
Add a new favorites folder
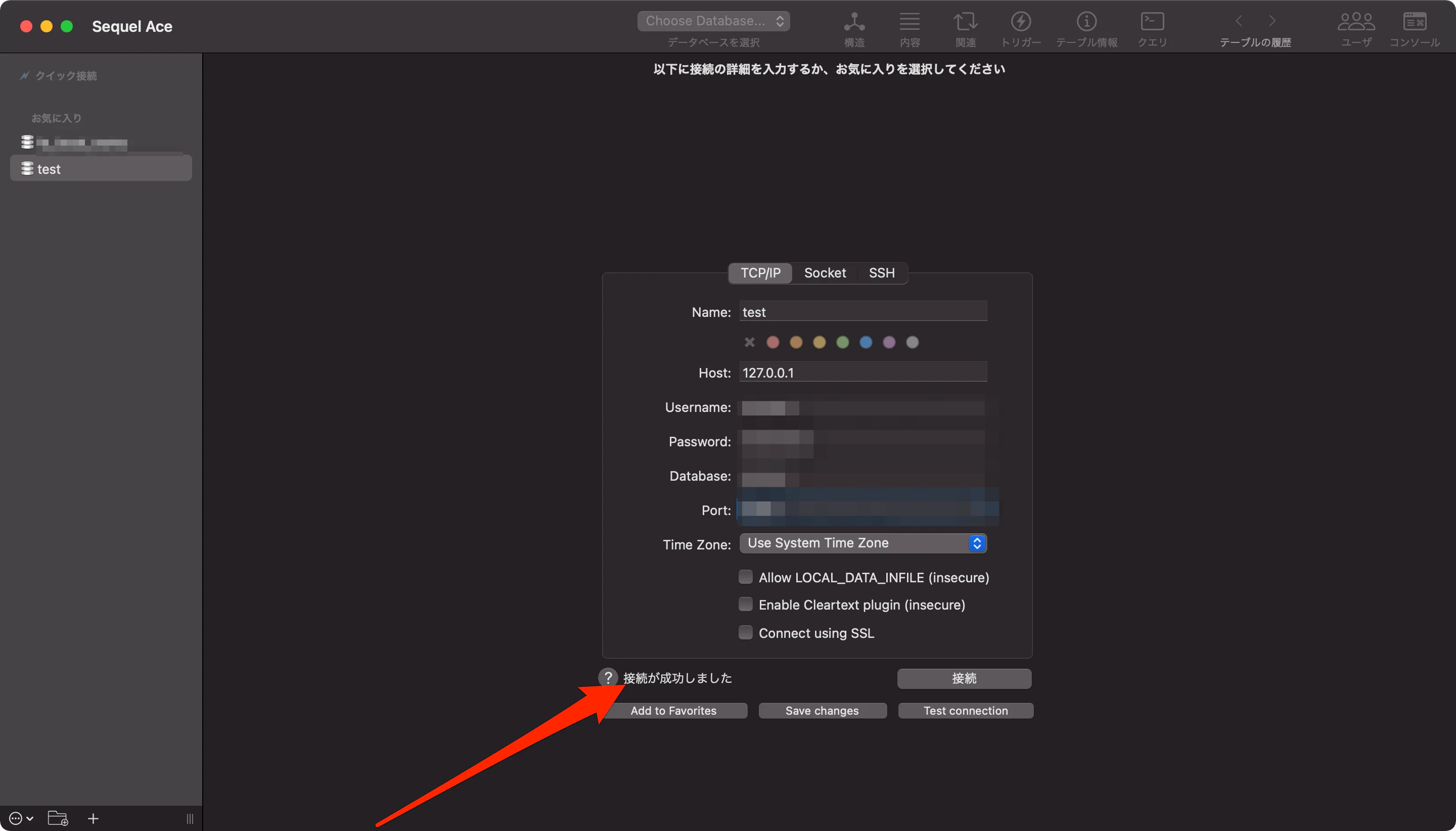coord(58,818)
